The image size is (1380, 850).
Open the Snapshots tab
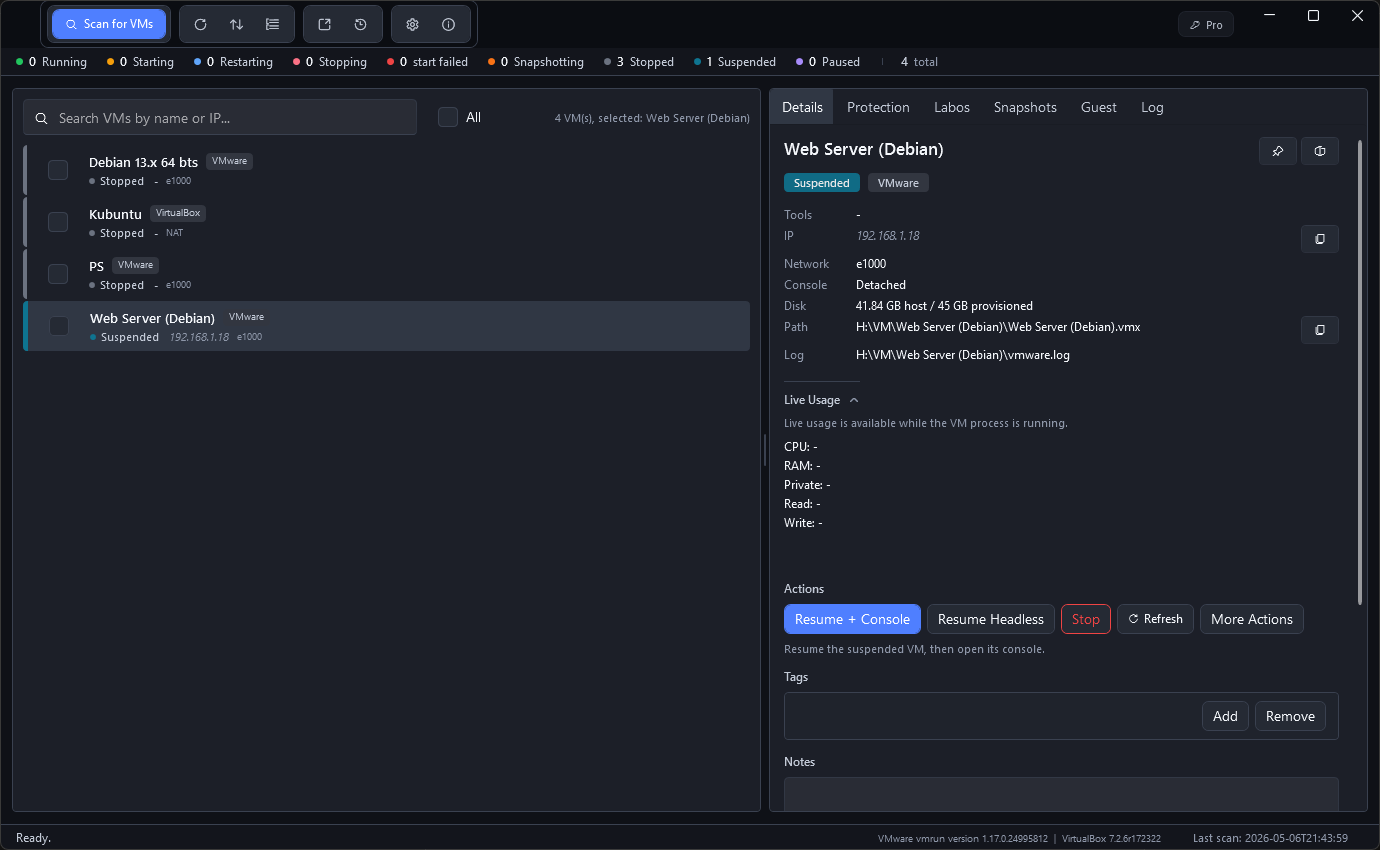pyautogui.click(x=1025, y=107)
